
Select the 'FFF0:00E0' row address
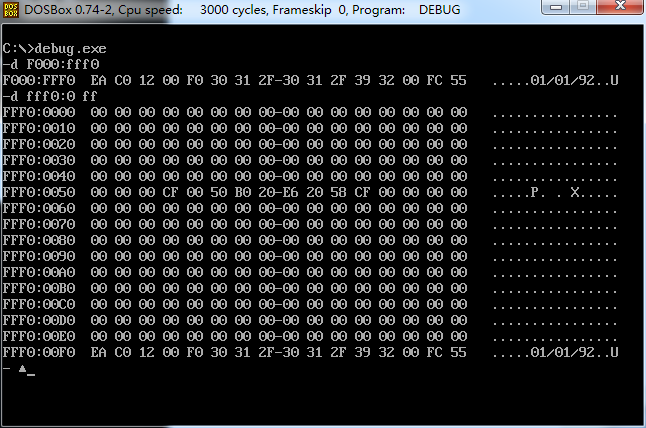click(39, 337)
